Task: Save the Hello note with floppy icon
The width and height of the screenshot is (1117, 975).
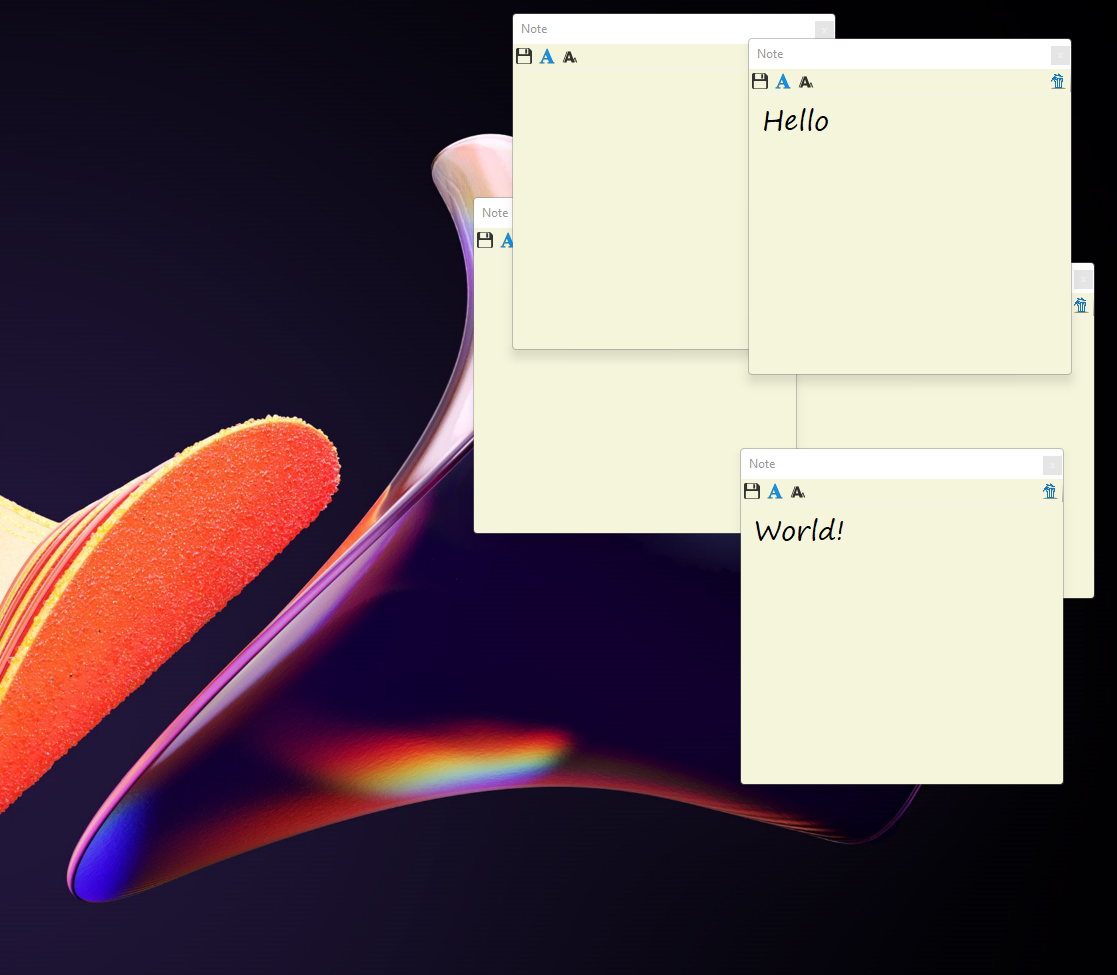Action: tap(760, 81)
